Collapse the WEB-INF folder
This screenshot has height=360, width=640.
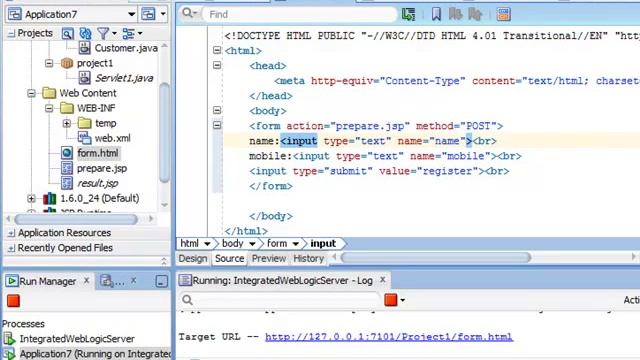(49, 108)
